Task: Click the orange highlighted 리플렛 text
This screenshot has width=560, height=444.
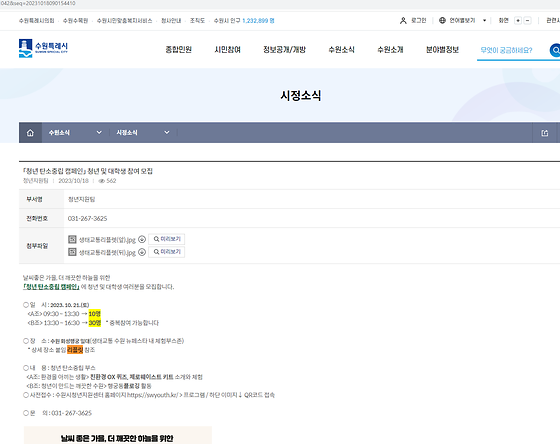Action: pyautogui.click(x=75, y=350)
